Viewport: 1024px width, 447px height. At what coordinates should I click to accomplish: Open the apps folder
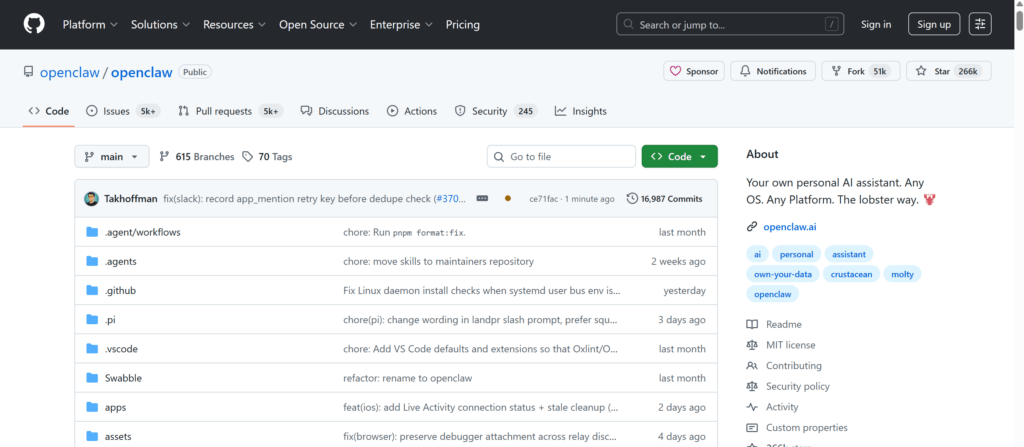pos(115,407)
